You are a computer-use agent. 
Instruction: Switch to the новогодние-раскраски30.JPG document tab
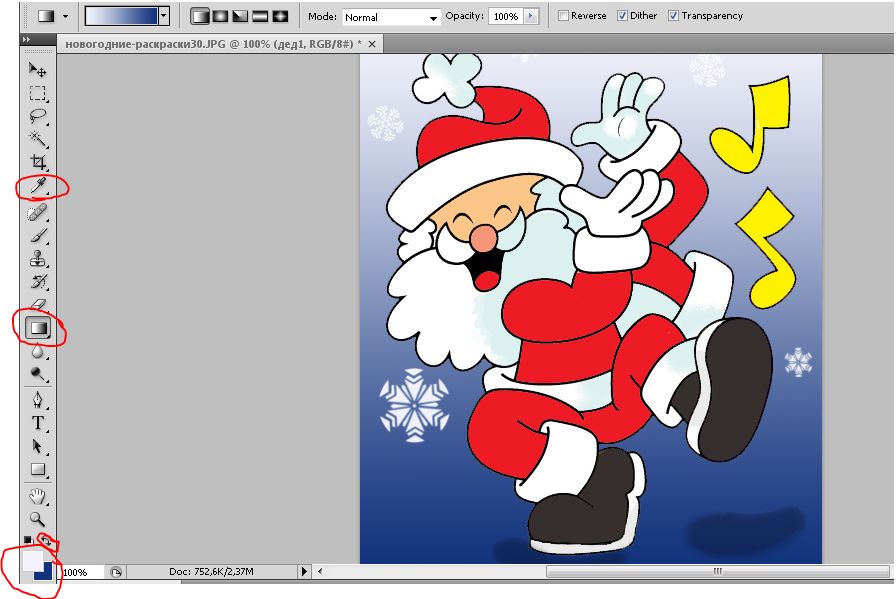click(x=213, y=44)
